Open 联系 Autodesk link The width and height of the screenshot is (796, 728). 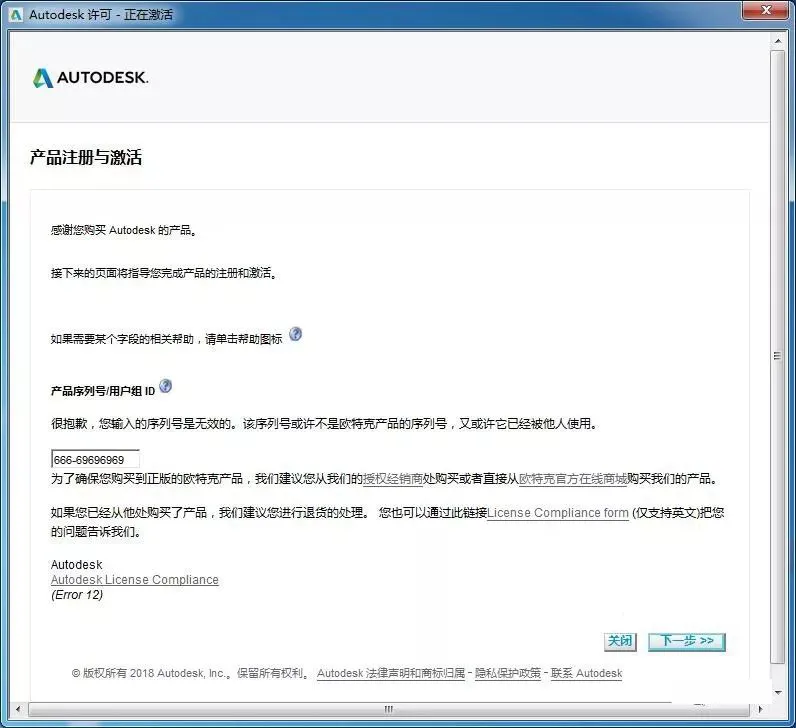(586, 673)
